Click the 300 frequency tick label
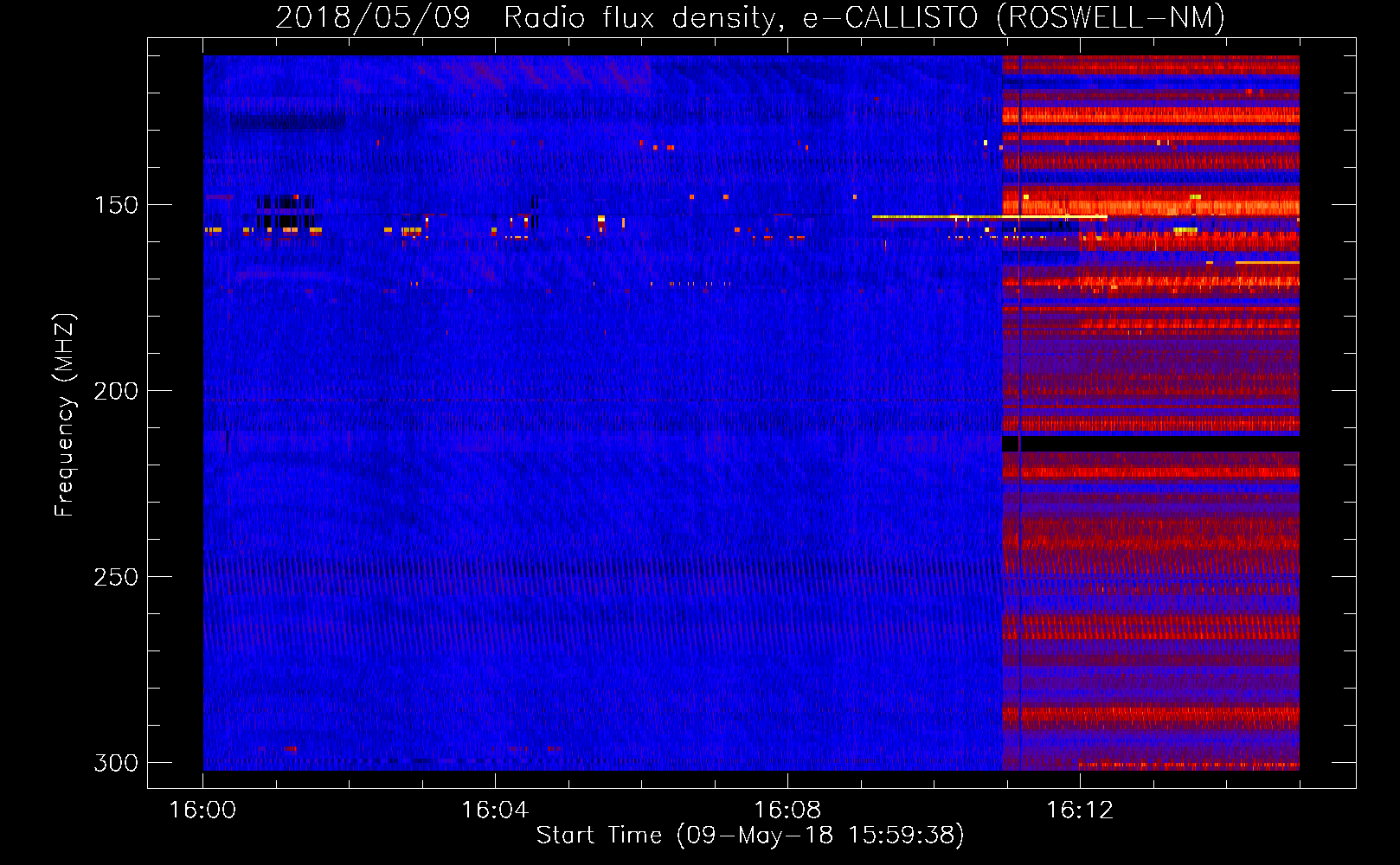The width and height of the screenshot is (1400, 865). pyautogui.click(x=116, y=763)
